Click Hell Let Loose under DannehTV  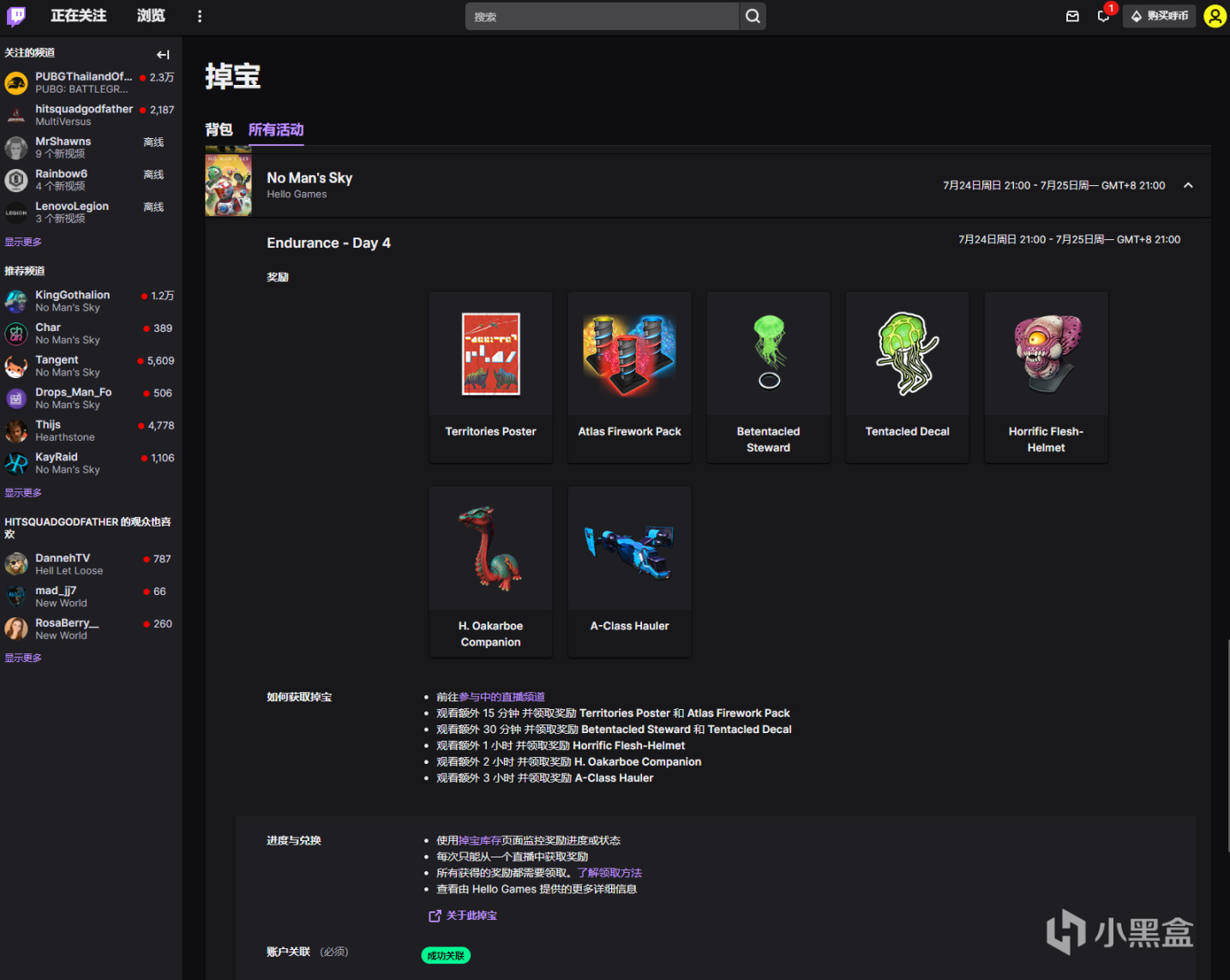pyautogui.click(x=69, y=571)
